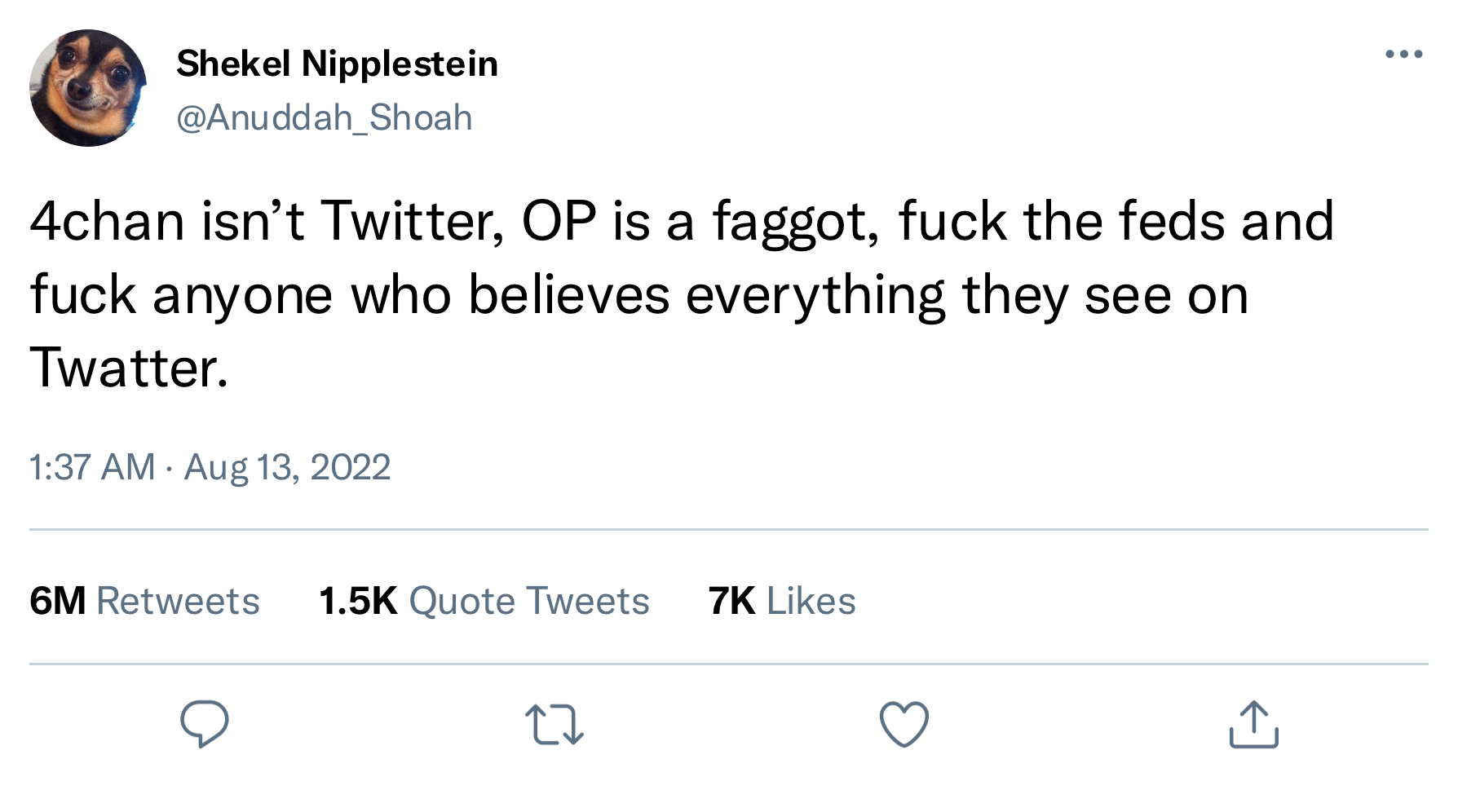Open the three-dot more options menu
The height and width of the screenshot is (812, 1458).
1404,55
